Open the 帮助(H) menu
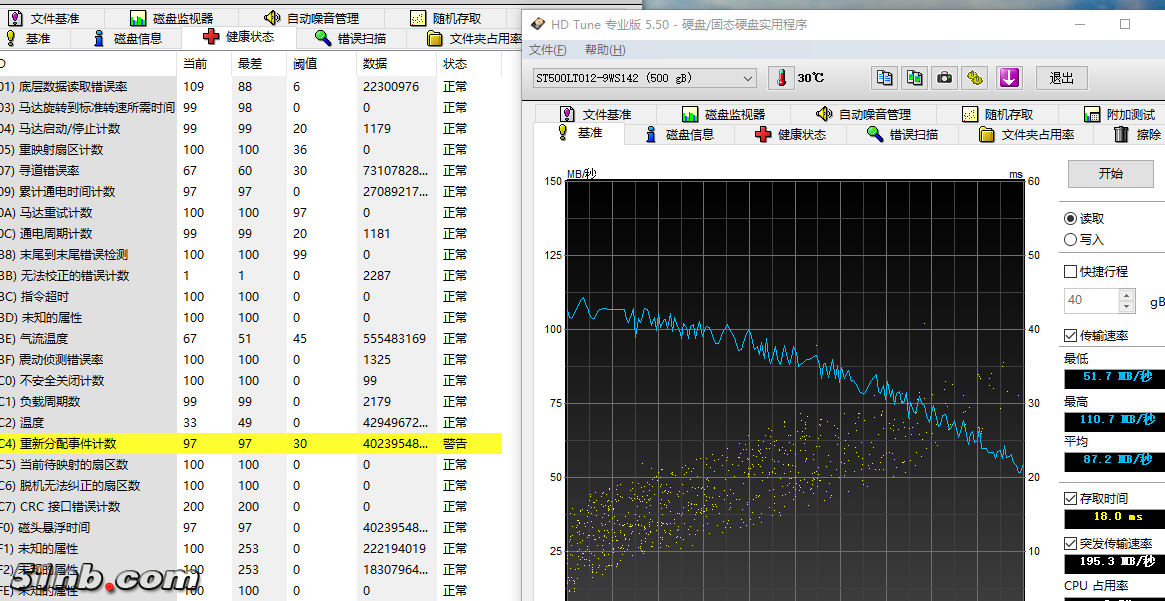 pyautogui.click(x=605, y=50)
